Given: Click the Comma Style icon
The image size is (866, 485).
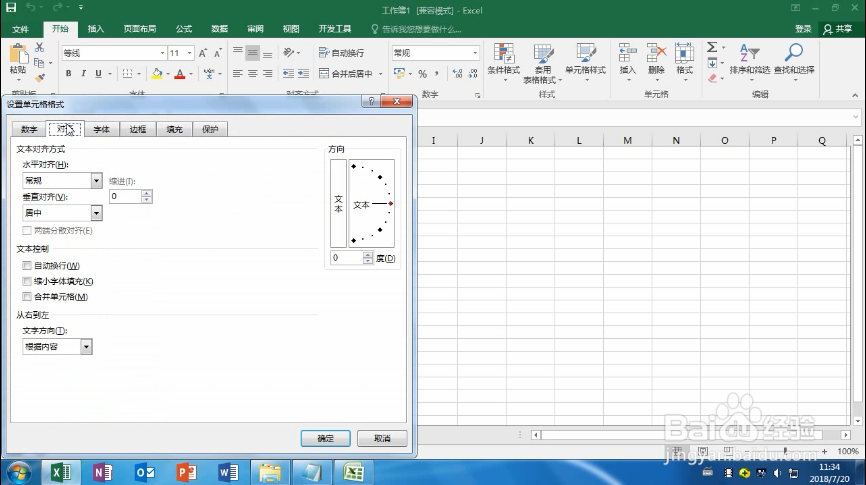Looking at the screenshot, I should tap(437, 73).
